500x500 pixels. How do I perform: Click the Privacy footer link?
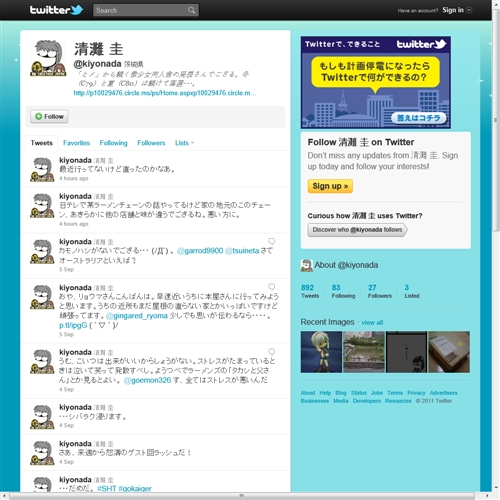pyautogui.click(x=416, y=393)
